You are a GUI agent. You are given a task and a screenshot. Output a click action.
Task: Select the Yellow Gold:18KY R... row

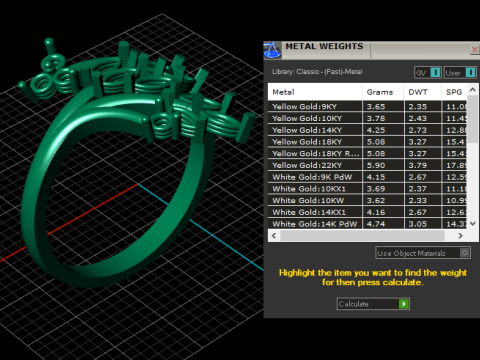click(x=367, y=153)
